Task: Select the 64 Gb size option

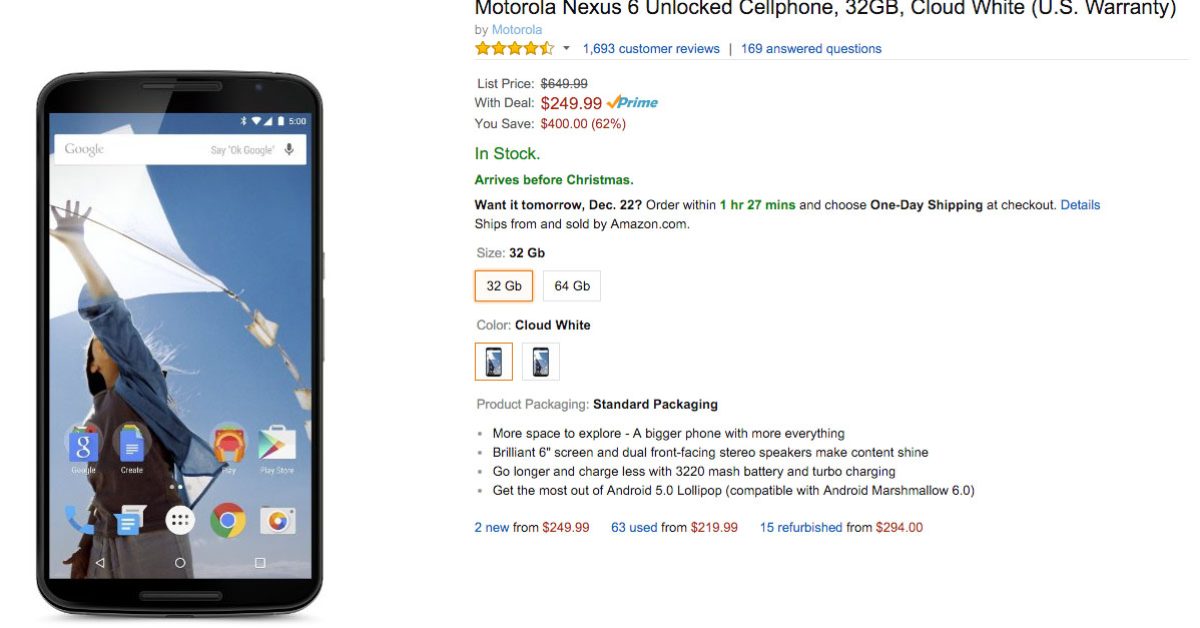Action: click(x=572, y=286)
